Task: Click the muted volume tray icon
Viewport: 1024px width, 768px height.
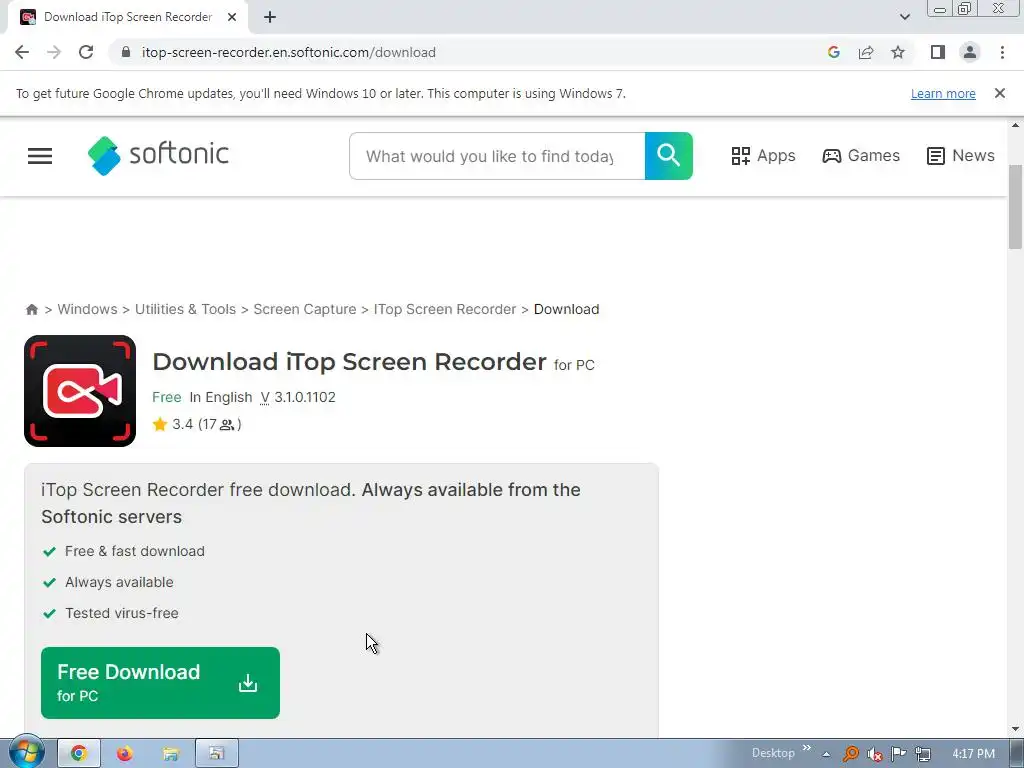Action: pos(874,754)
